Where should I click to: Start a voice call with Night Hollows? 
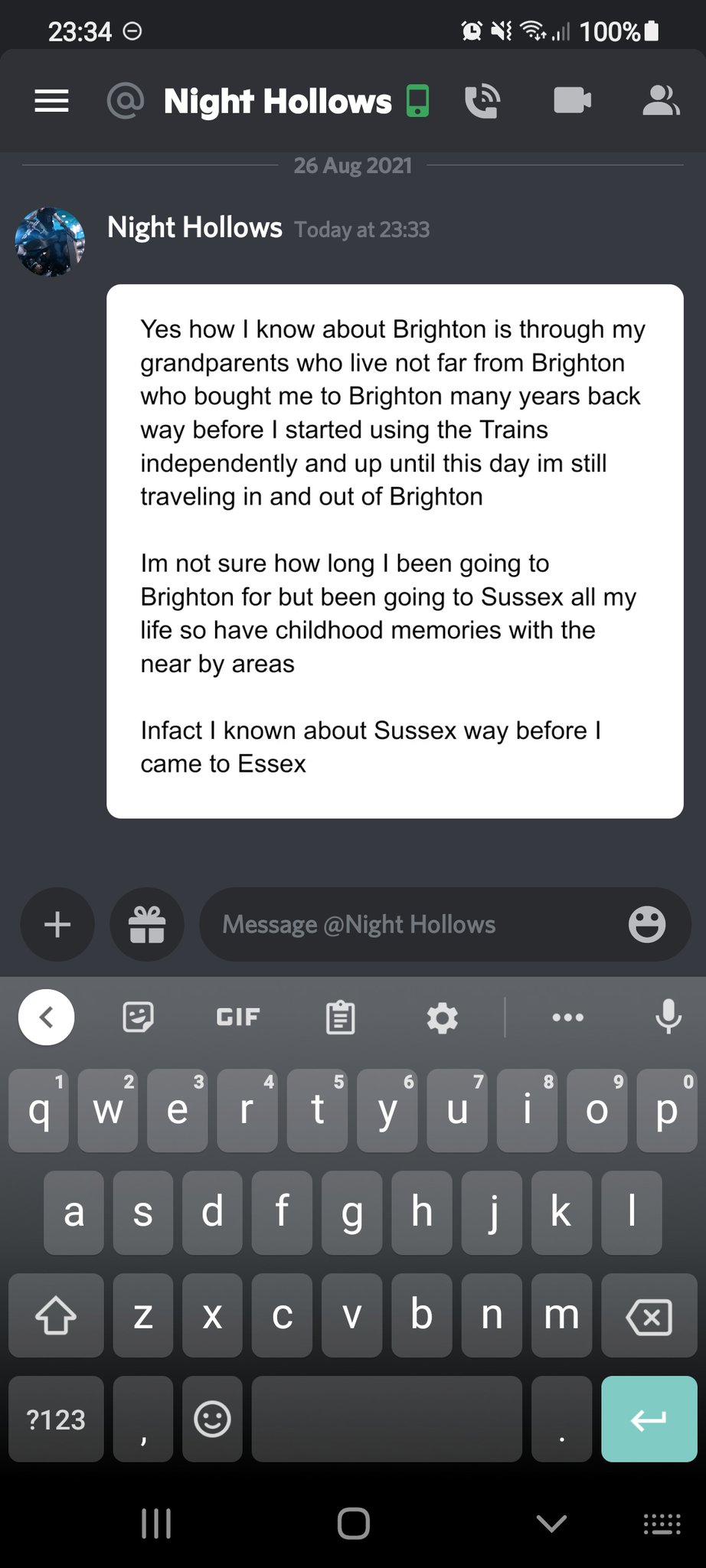[482, 101]
